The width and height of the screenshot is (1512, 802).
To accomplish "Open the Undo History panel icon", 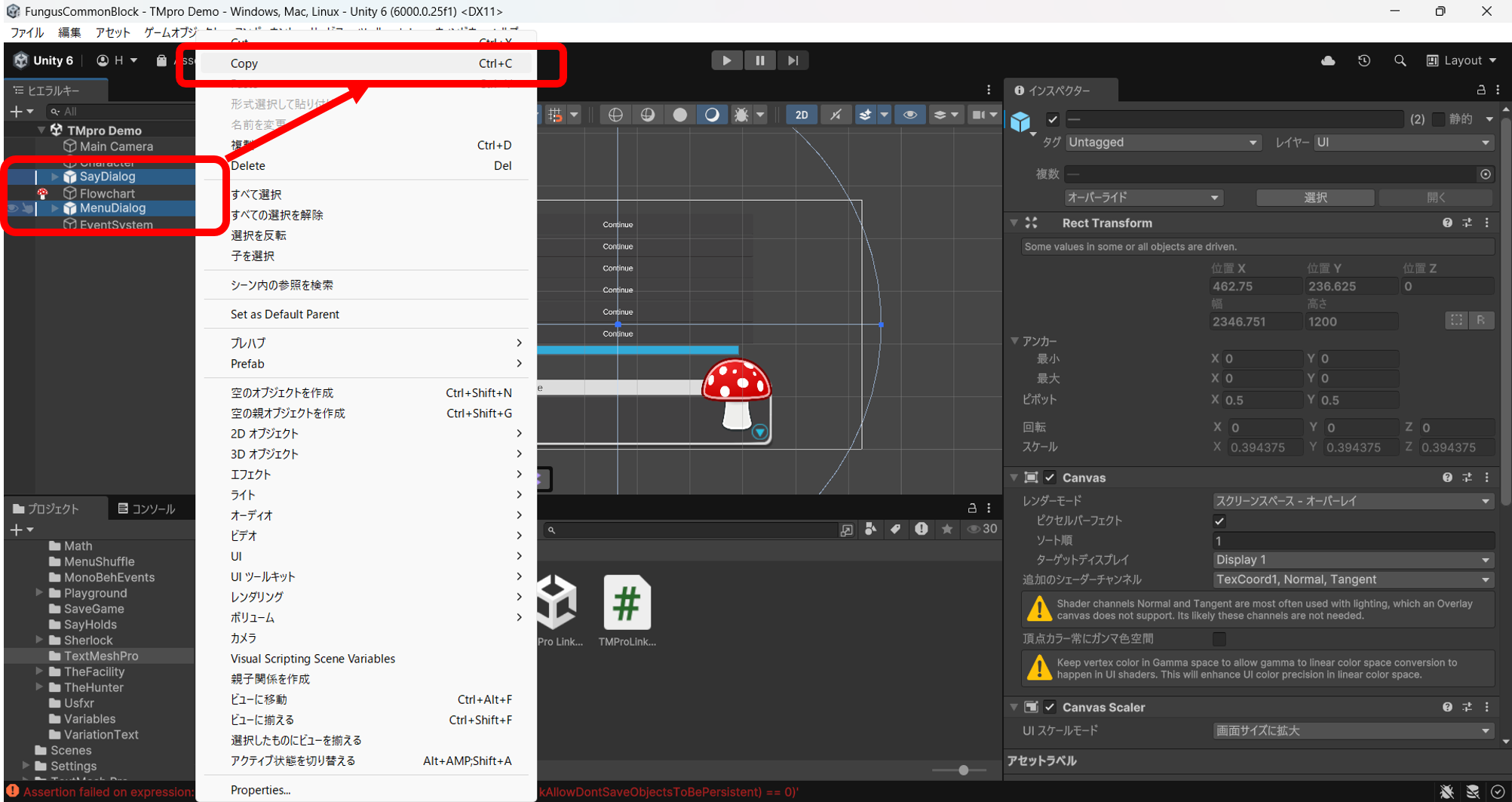I will [1364, 60].
